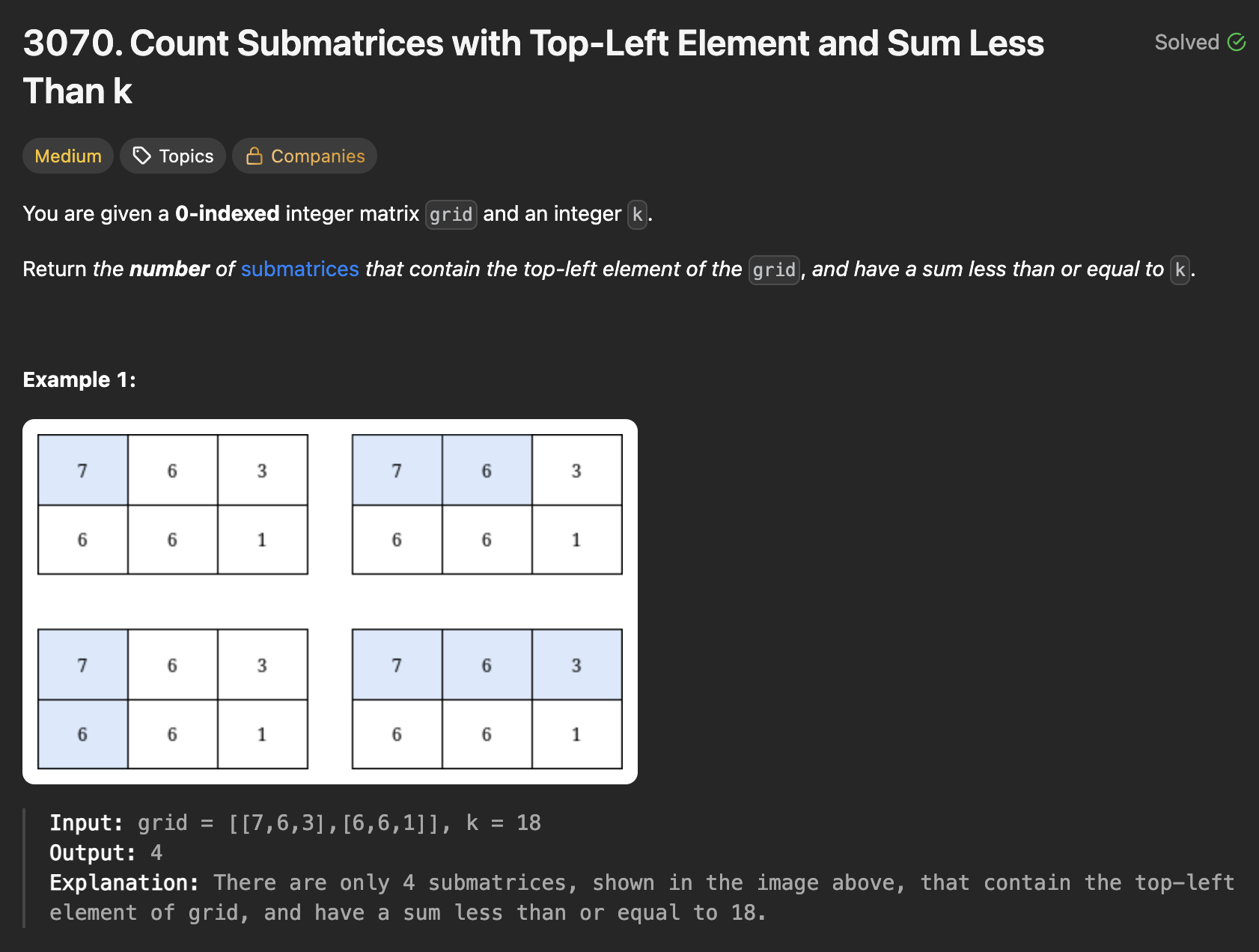Open the locked Companies pill
The height and width of the screenshot is (952, 1259).
(x=305, y=156)
